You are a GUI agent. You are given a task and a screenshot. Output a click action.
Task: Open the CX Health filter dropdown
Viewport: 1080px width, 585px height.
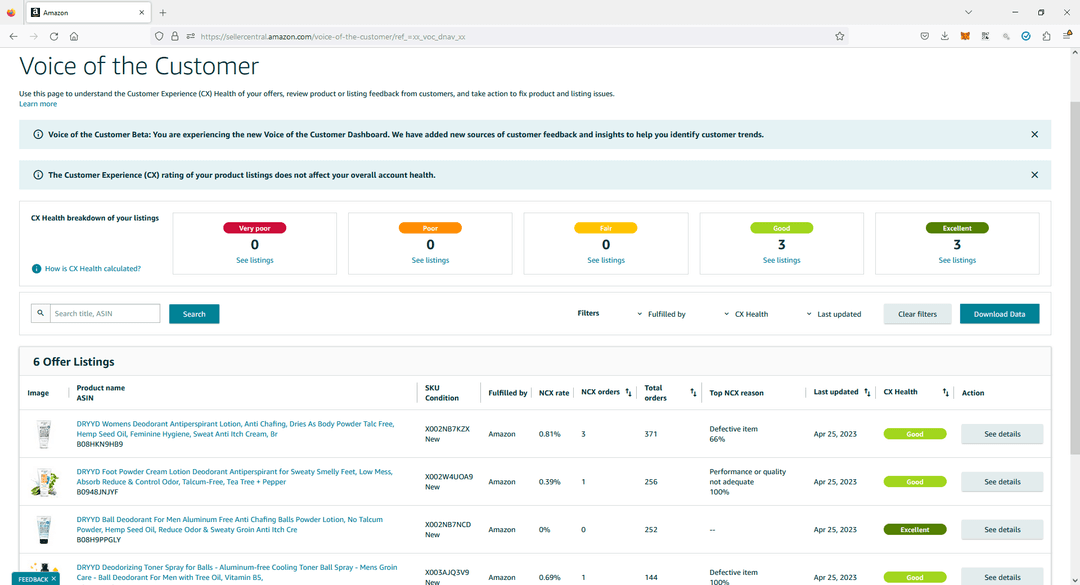point(746,314)
